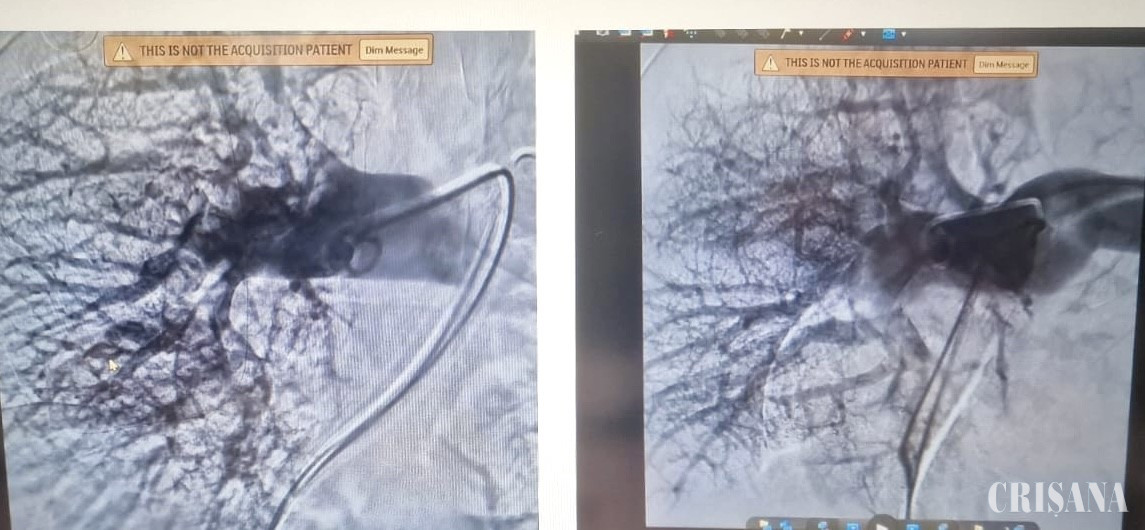This screenshot has height=530, width=1145.
Task: Click the dotted grid icon in top toolbar
Action: [691, 34]
